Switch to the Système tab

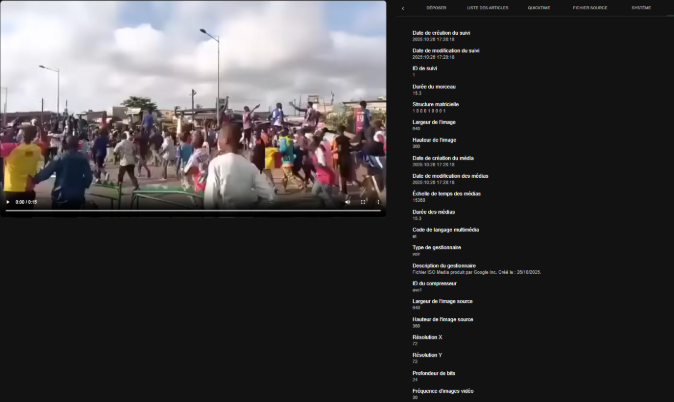[641, 7]
